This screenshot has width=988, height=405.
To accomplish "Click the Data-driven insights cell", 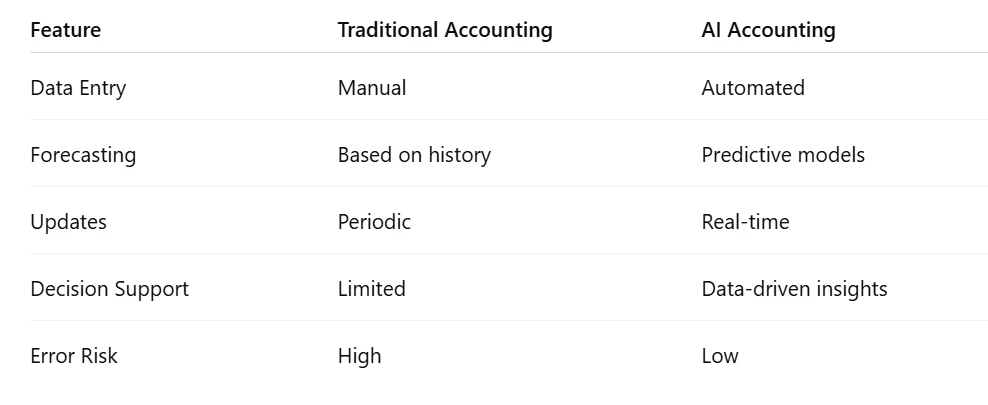I will tap(794, 289).
